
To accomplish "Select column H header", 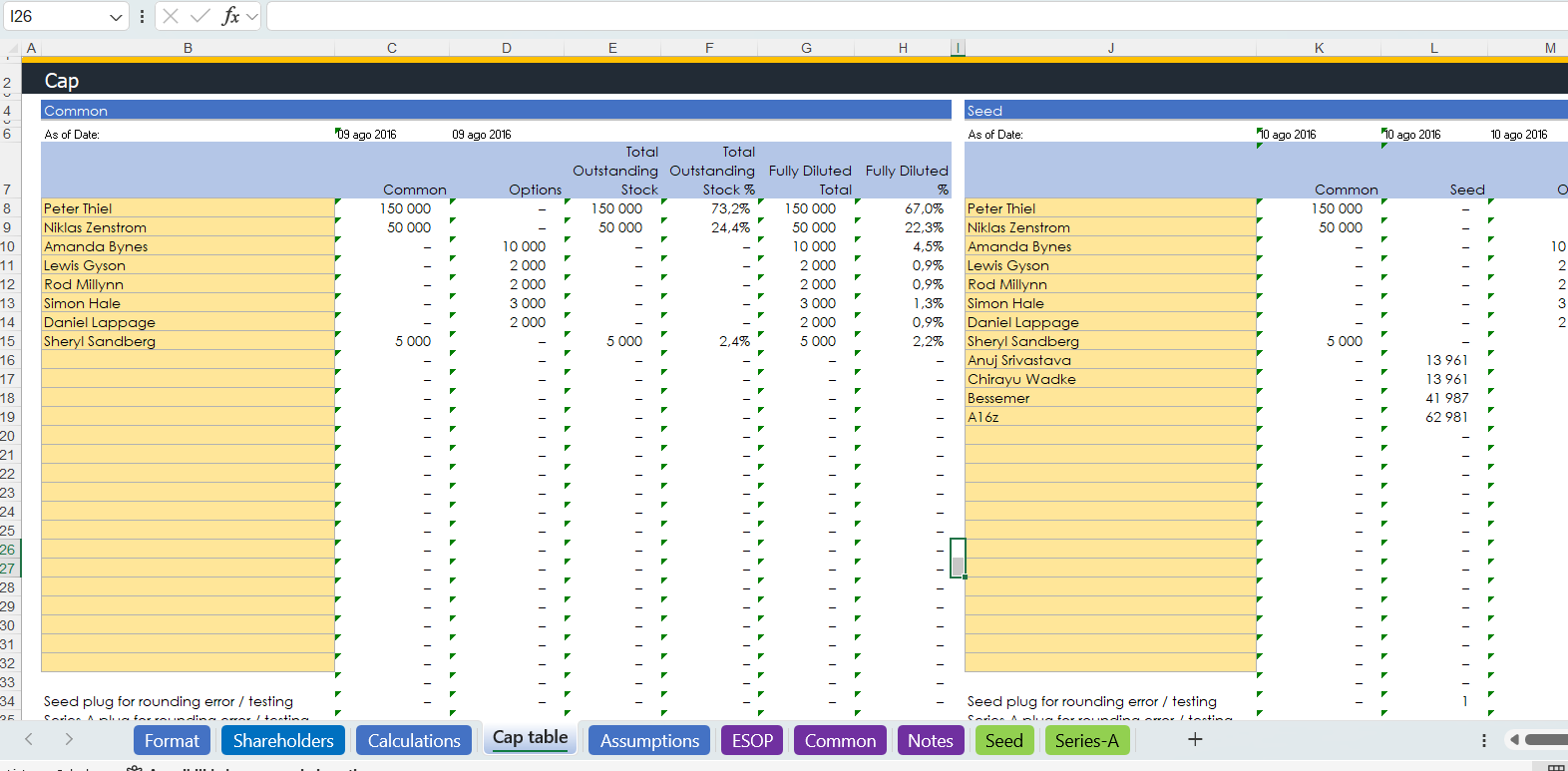I will point(903,48).
